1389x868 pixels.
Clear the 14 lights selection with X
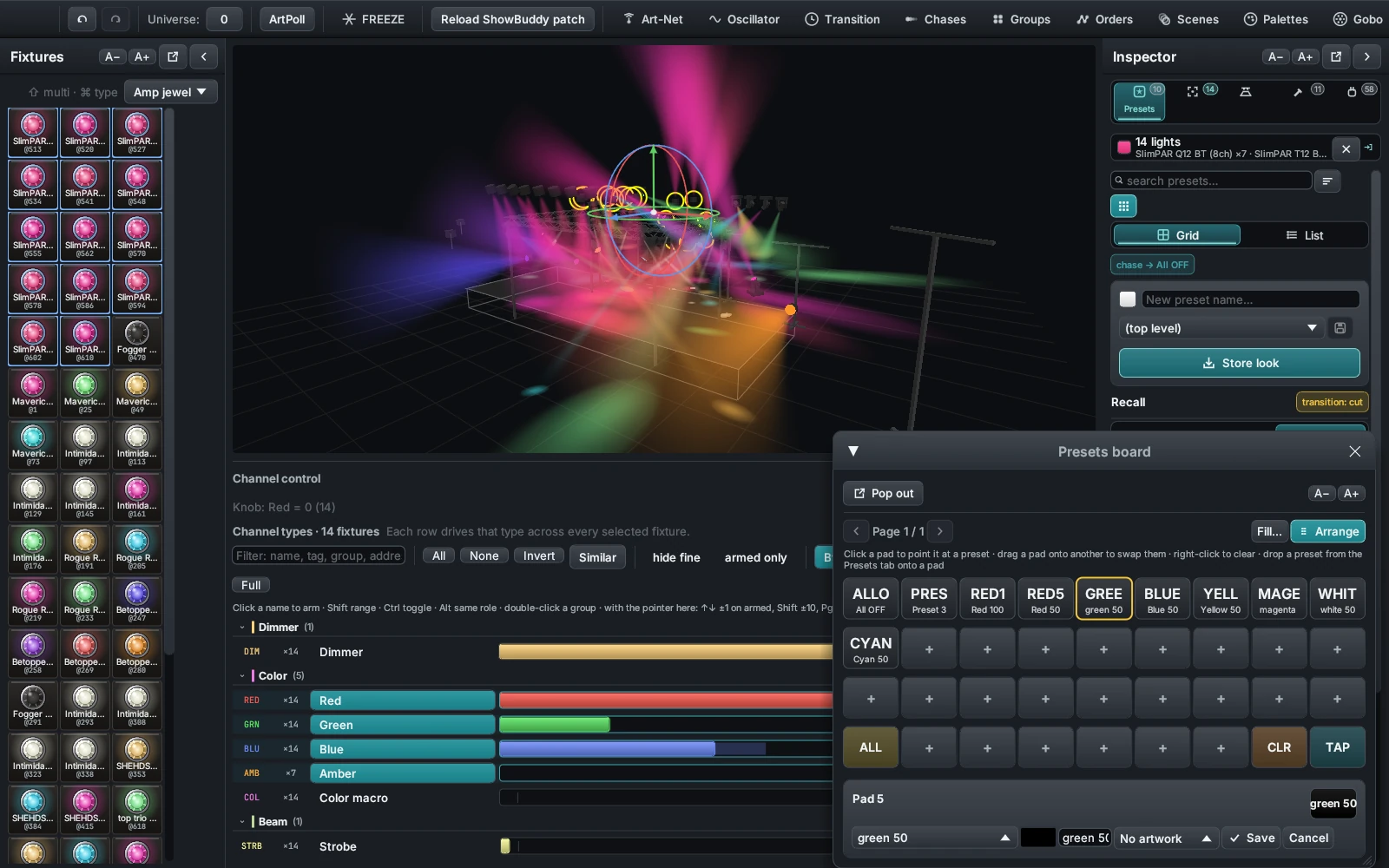click(x=1346, y=148)
